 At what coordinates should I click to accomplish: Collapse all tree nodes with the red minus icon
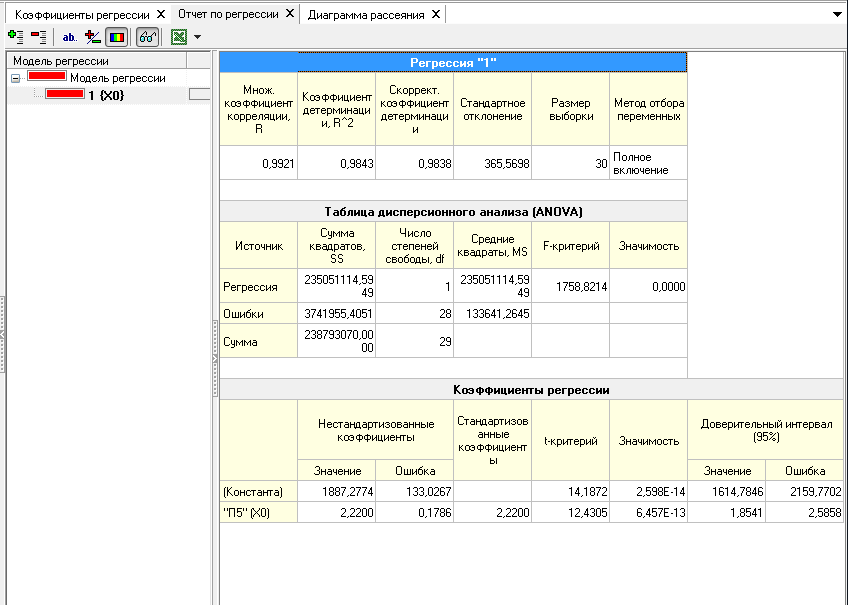point(38,37)
